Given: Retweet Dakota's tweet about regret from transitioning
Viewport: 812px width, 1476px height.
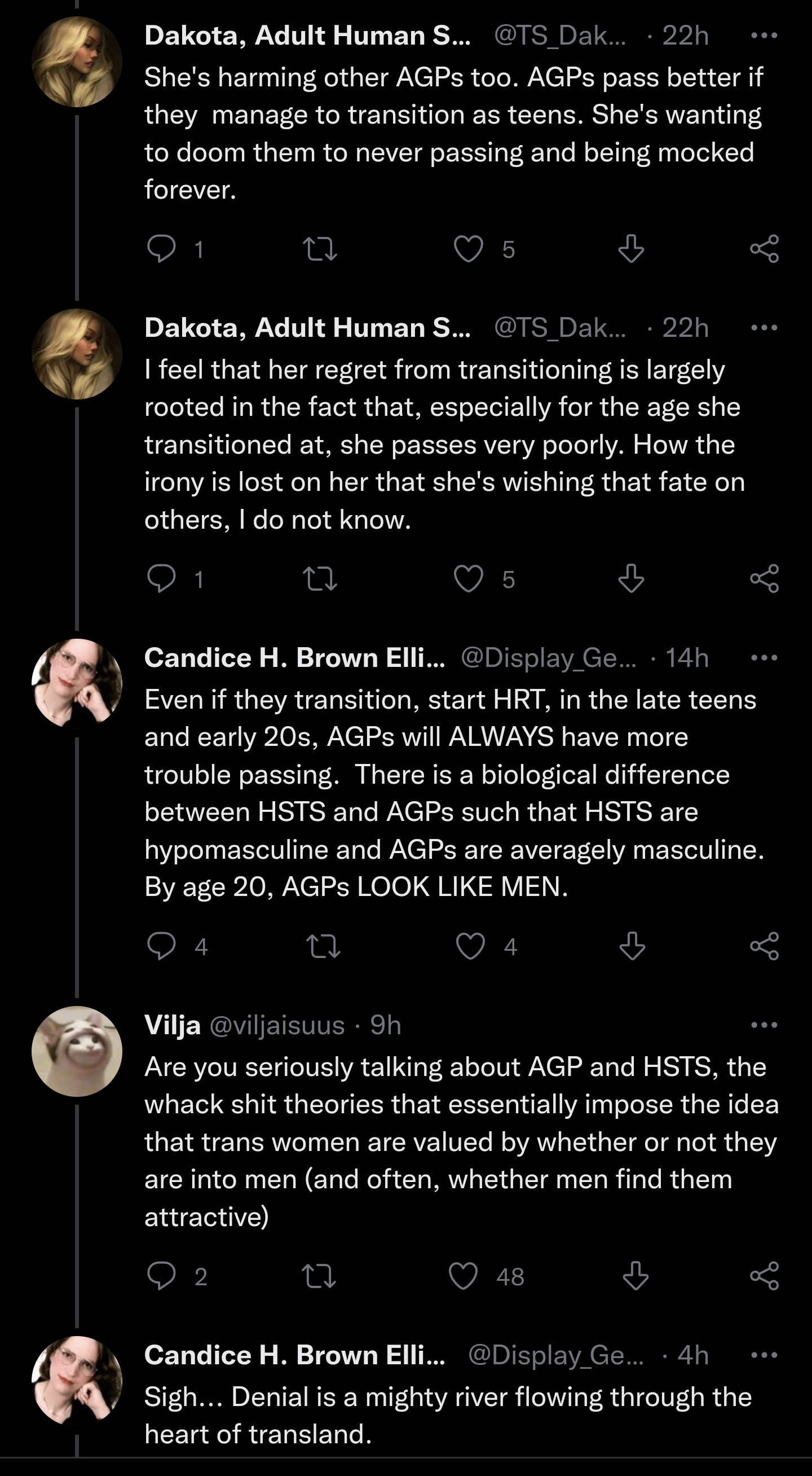Looking at the screenshot, I should (x=320, y=579).
